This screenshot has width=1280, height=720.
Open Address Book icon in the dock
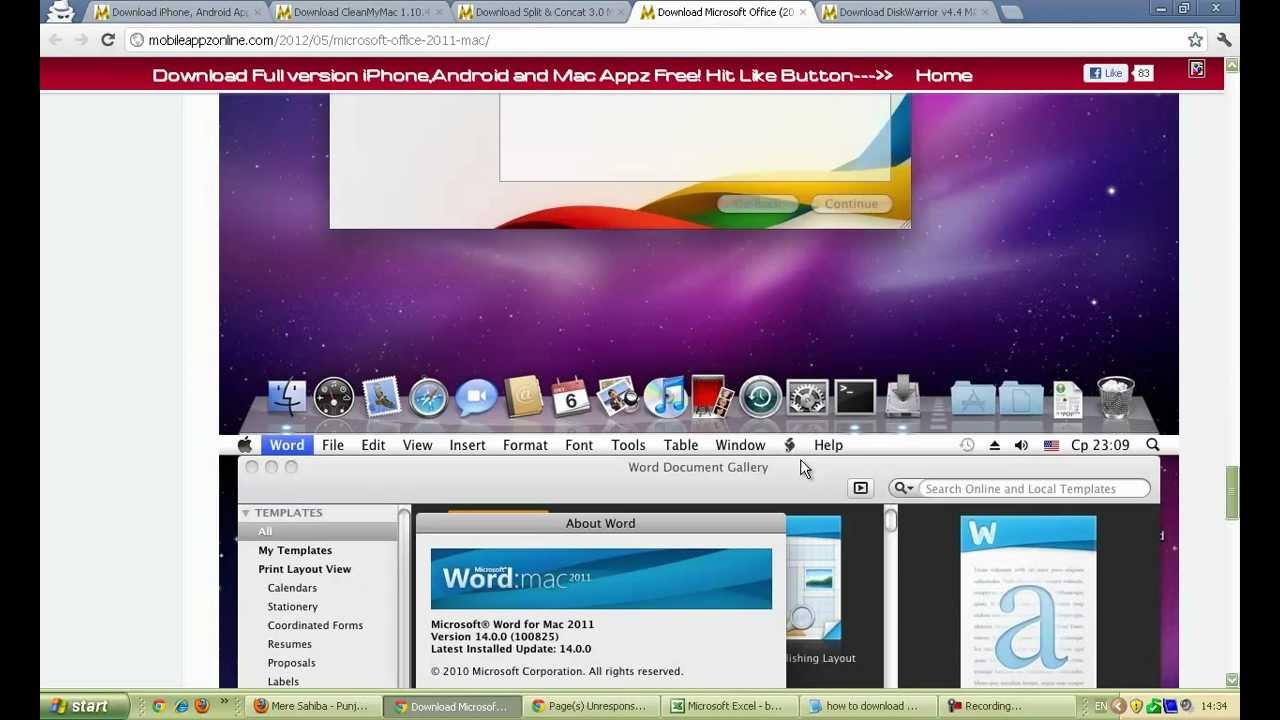coord(523,397)
